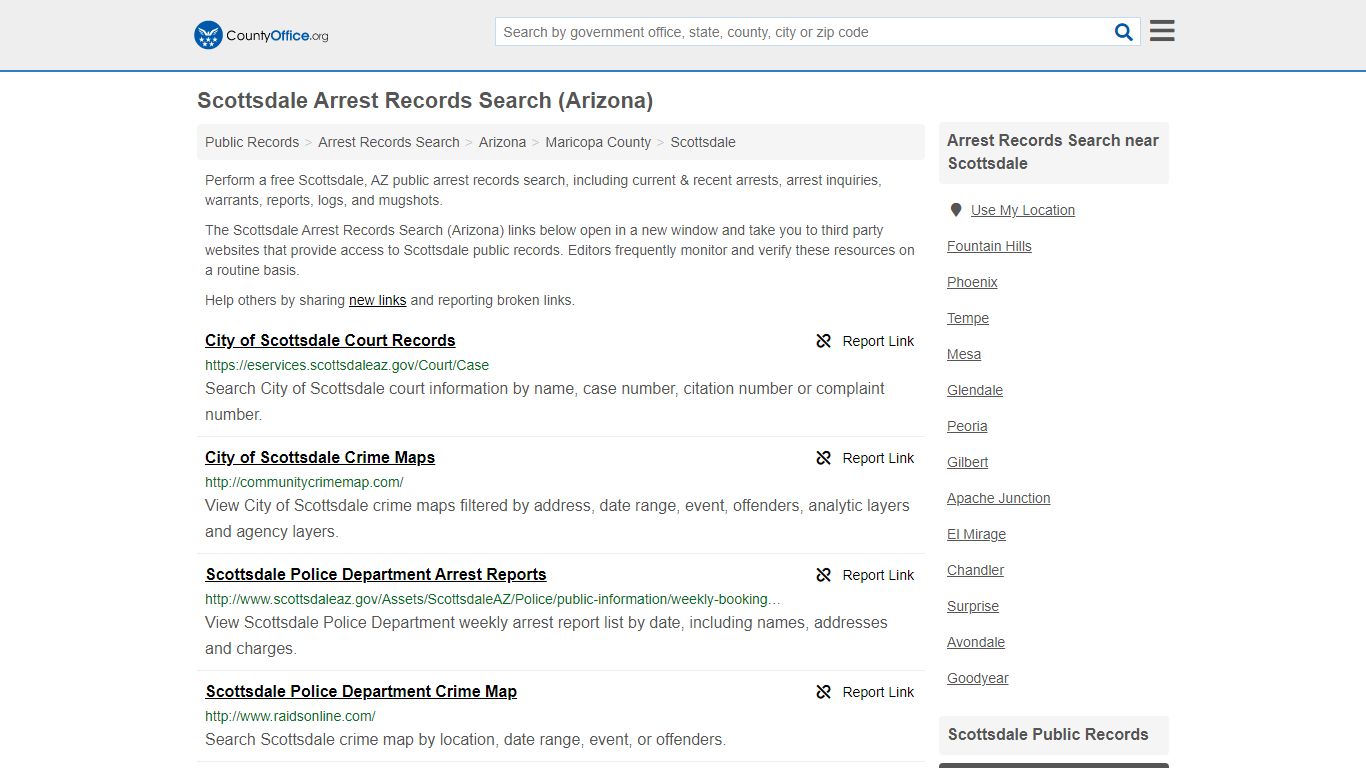Open the hamburger menu icon
Viewport: 1366px width, 768px height.
[1162, 31]
